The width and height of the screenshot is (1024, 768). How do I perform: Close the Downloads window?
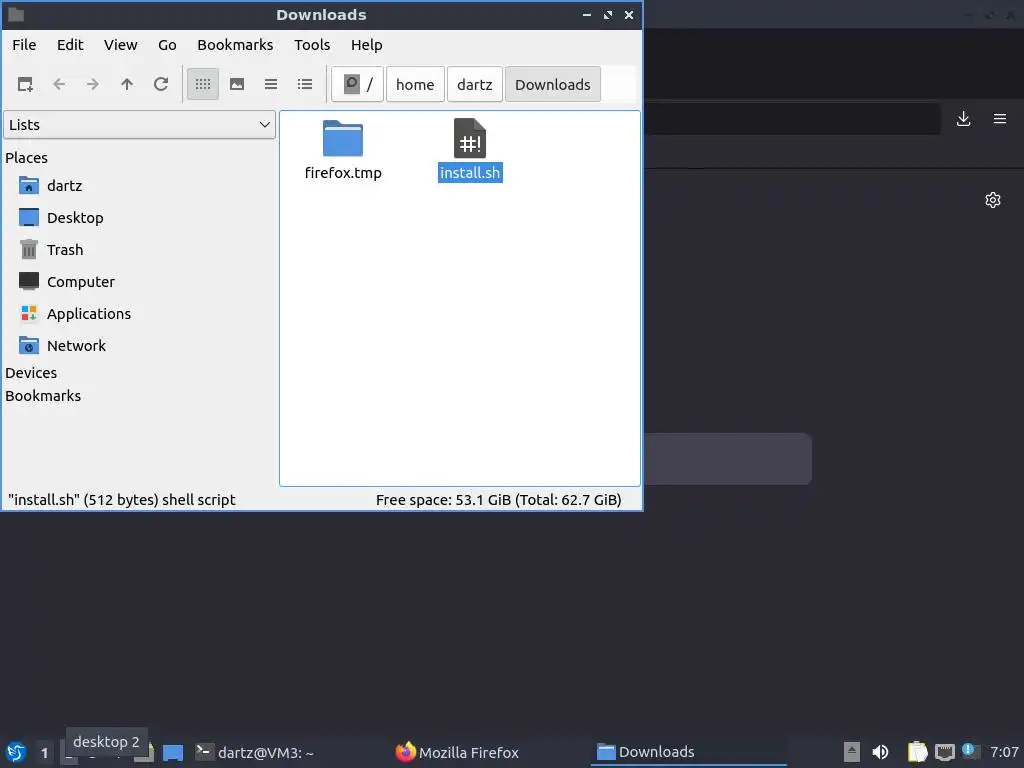tap(629, 14)
